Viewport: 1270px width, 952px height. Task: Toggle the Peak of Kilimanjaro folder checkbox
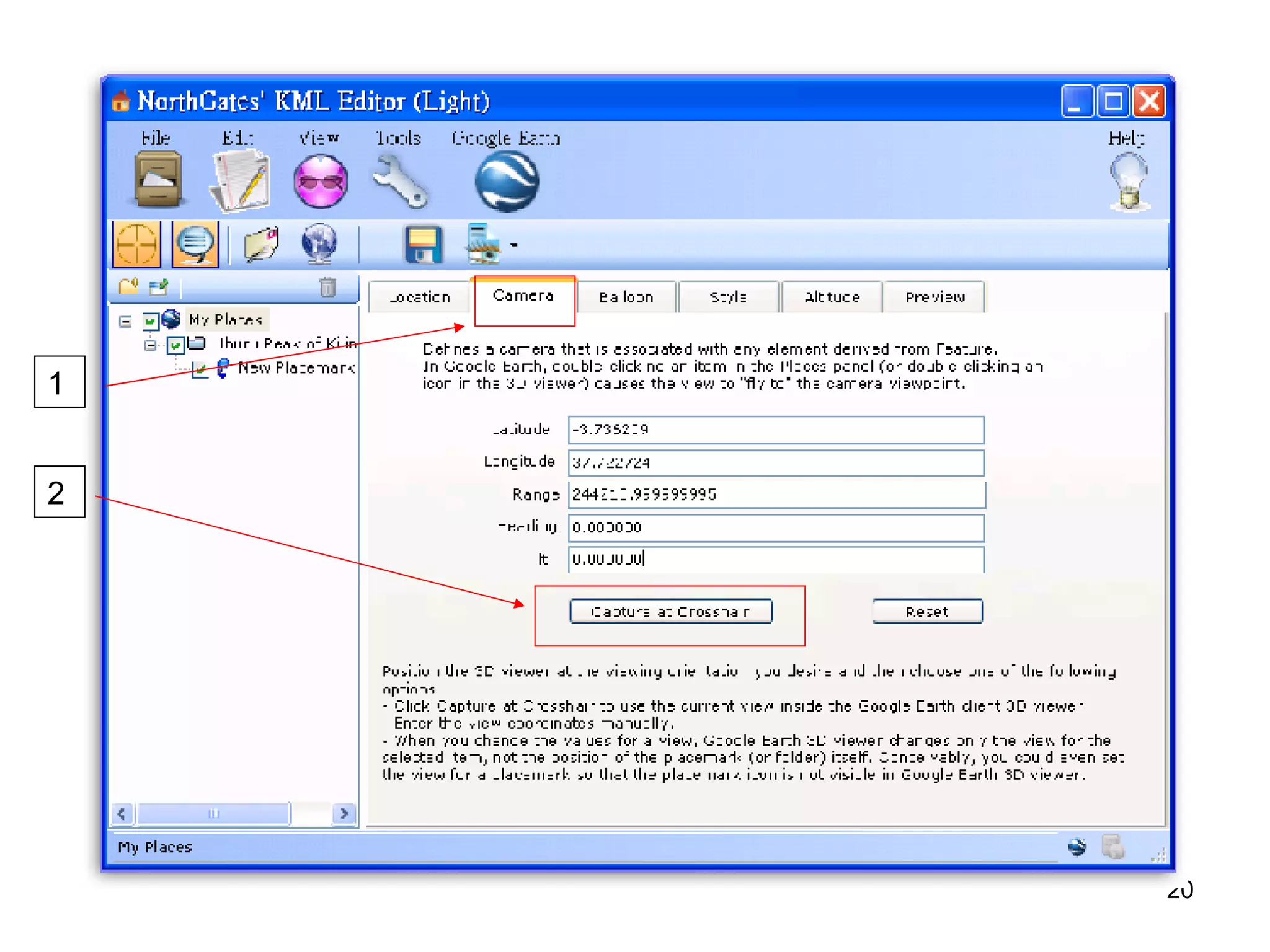175,345
